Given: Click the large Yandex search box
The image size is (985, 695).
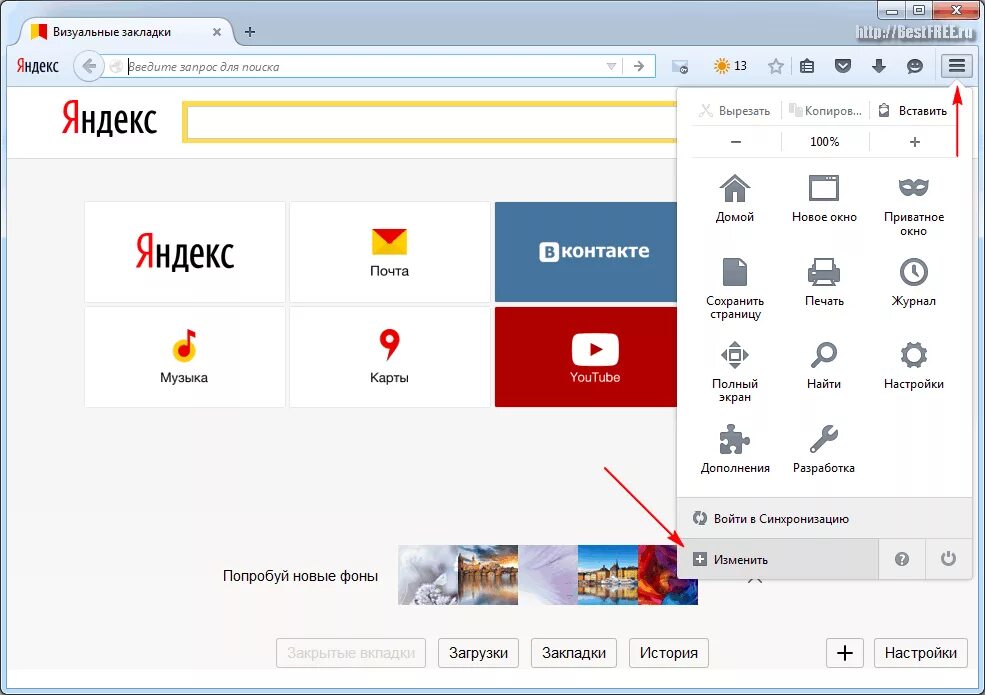Looking at the screenshot, I should tap(431, 122).
